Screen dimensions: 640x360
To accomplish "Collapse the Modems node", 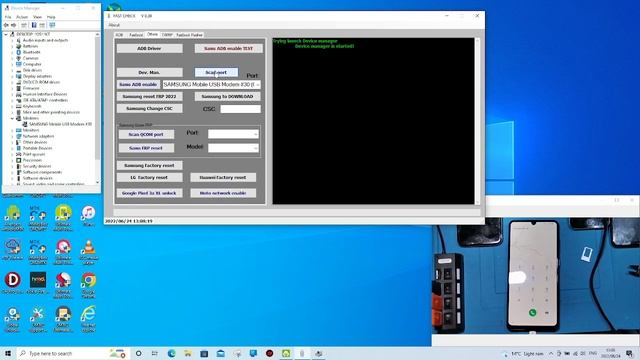I will click(x=12, y=118).
